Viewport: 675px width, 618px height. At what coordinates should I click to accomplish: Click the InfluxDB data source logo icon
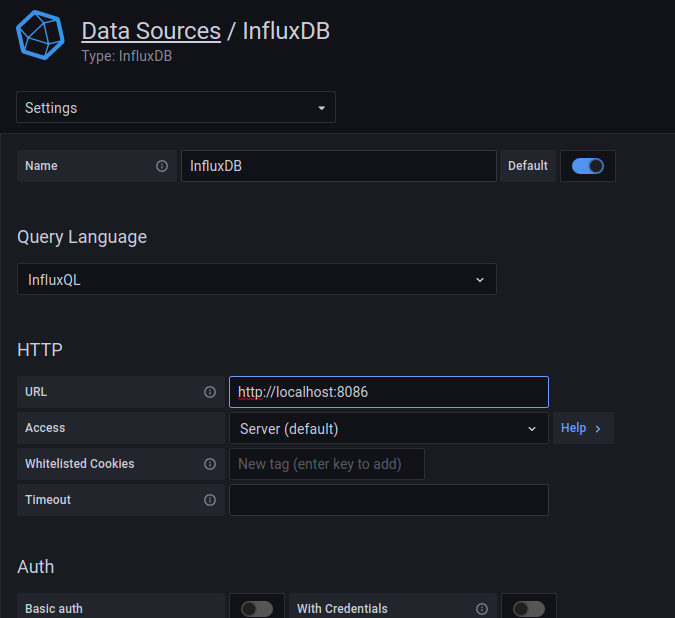pyautogui.click(x=40, y=35)
